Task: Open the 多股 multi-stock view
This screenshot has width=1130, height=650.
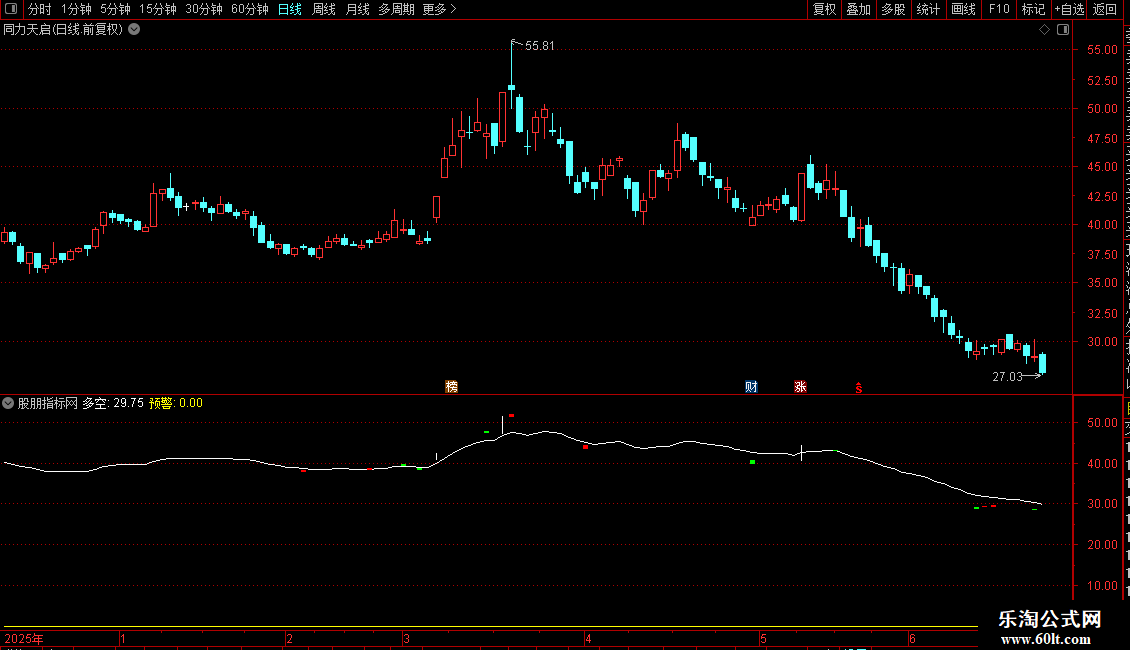Action: coord(893,9)
